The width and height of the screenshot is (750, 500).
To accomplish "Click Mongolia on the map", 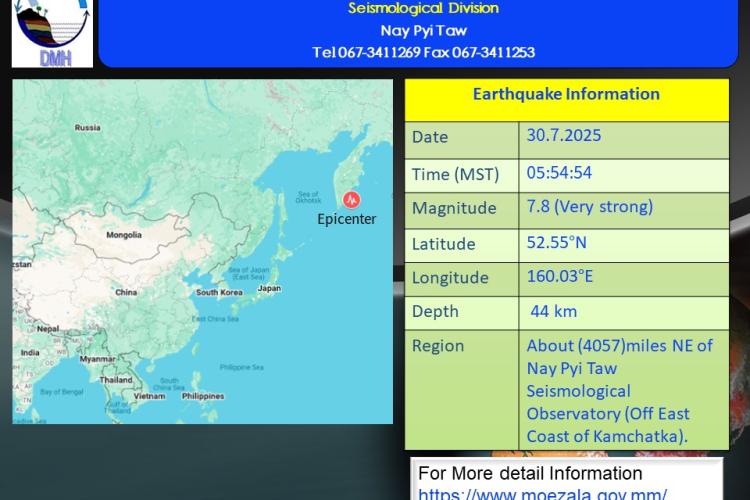I will (x=123, y=236).
